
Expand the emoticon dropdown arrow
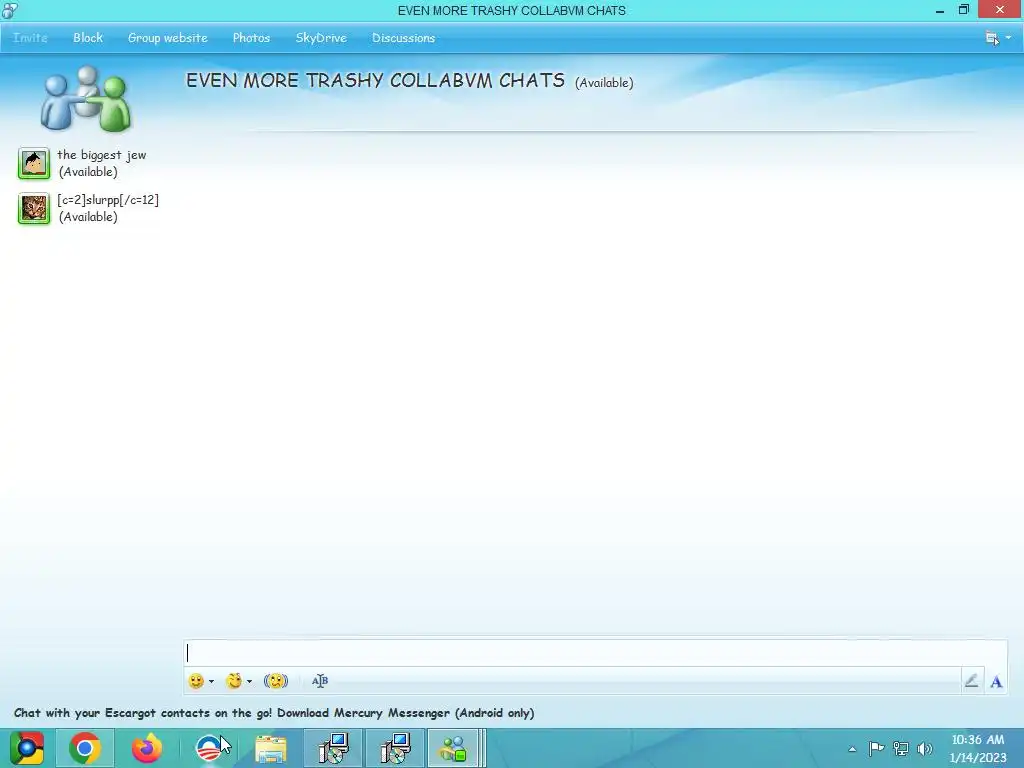coord(212,682)
